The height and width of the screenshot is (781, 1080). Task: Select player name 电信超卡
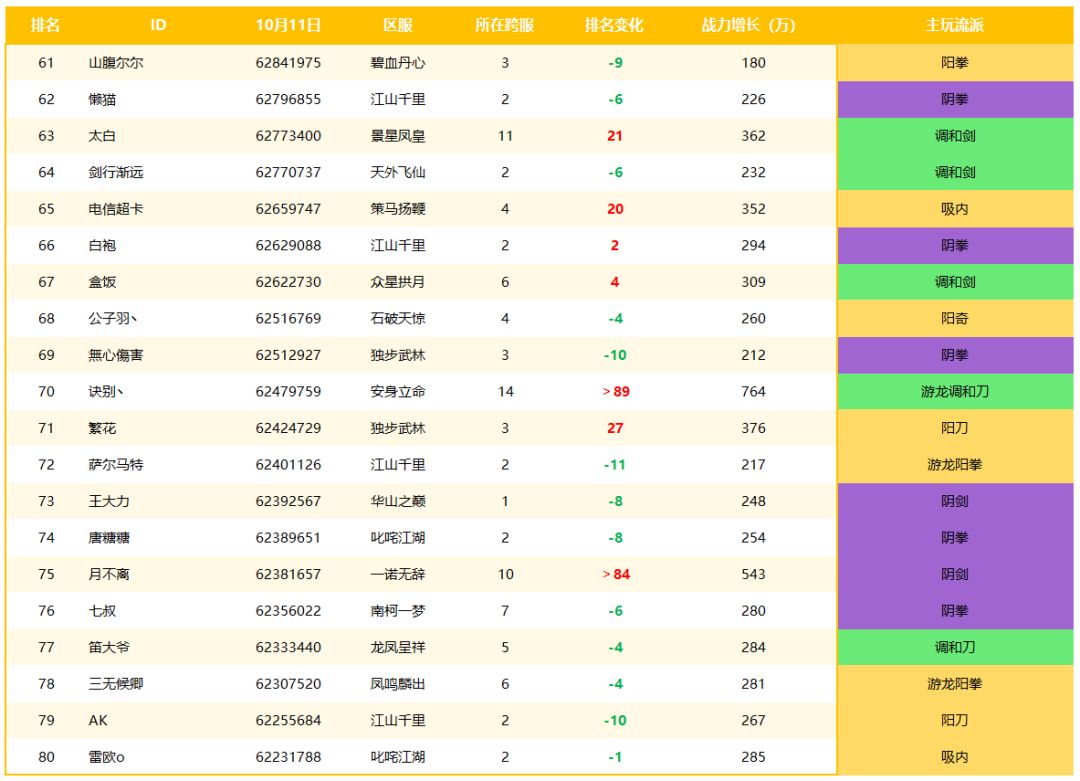pos(115,209)
